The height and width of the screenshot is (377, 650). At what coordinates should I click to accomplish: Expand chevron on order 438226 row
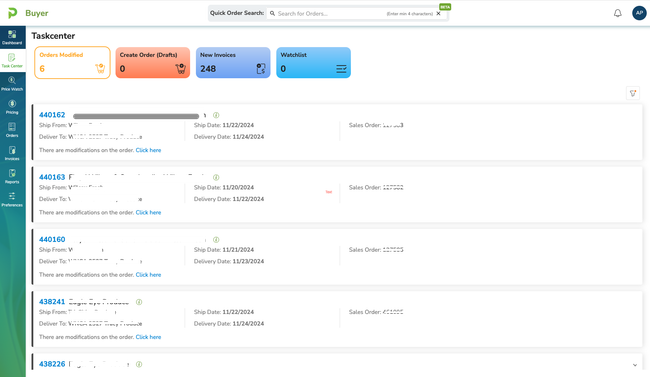point(635,365)
